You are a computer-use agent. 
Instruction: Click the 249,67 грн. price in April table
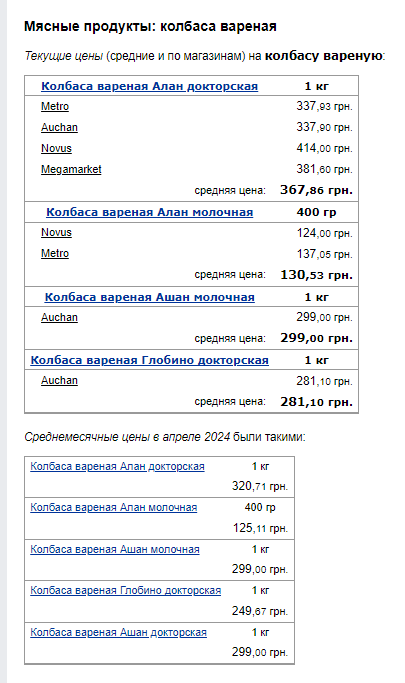coord(260,611)
